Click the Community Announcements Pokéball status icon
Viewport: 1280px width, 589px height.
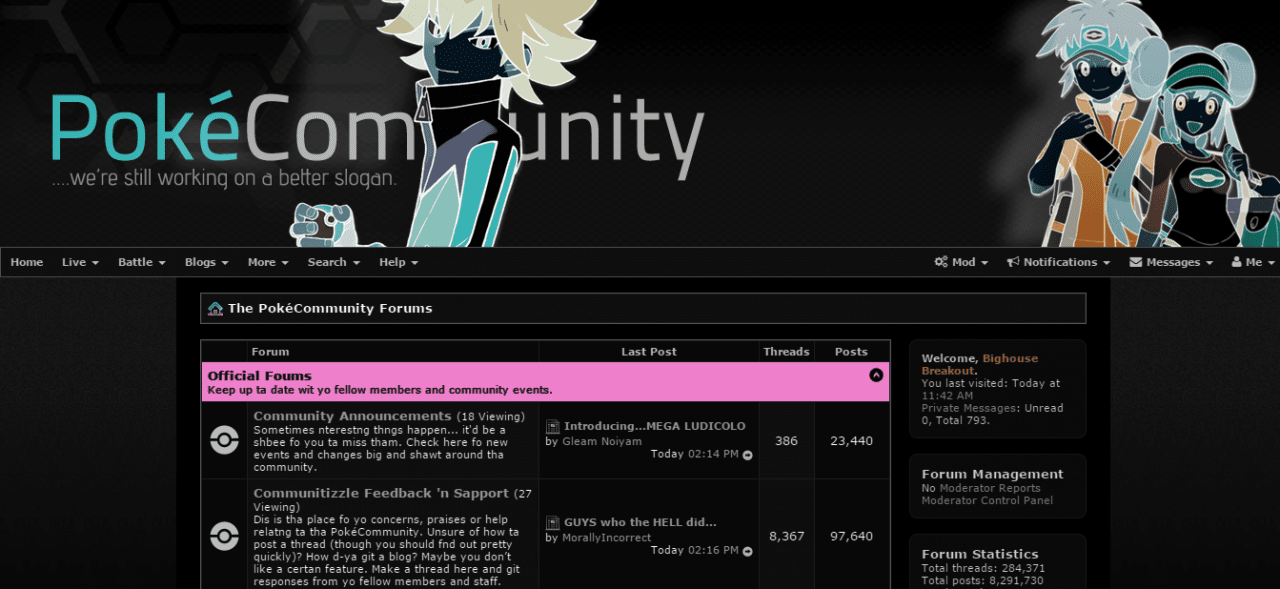pos(224,440)
